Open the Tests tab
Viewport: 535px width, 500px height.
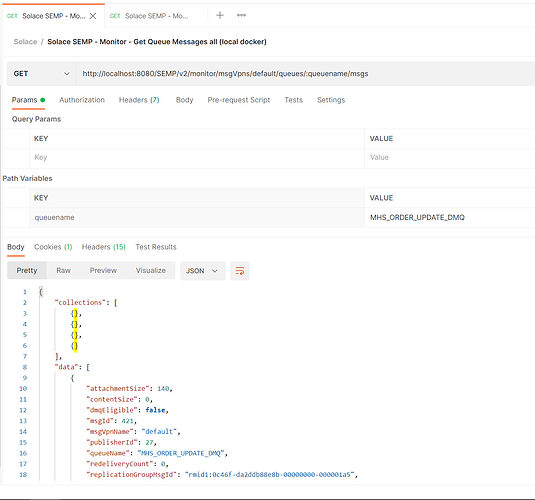(293, 100)
